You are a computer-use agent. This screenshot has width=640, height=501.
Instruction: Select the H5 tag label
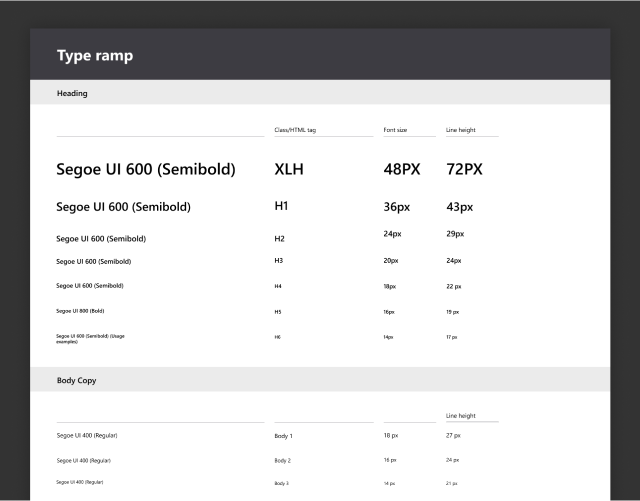[277, 312]
